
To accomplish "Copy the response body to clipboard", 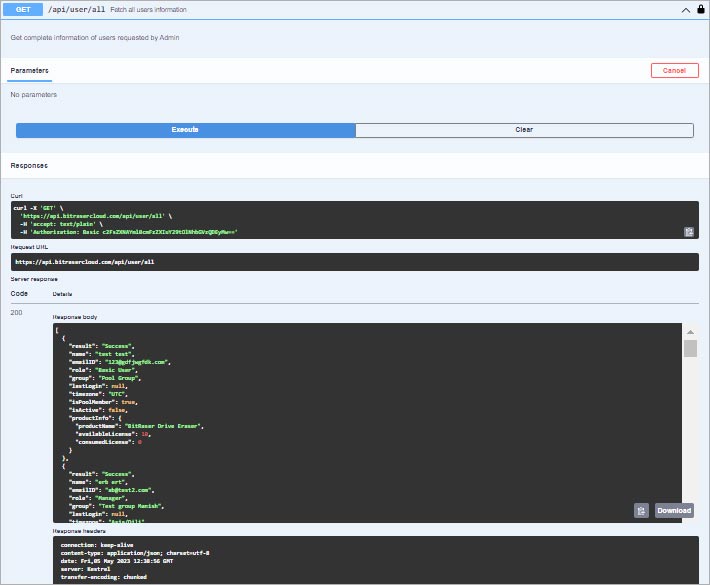I will 641,511.
